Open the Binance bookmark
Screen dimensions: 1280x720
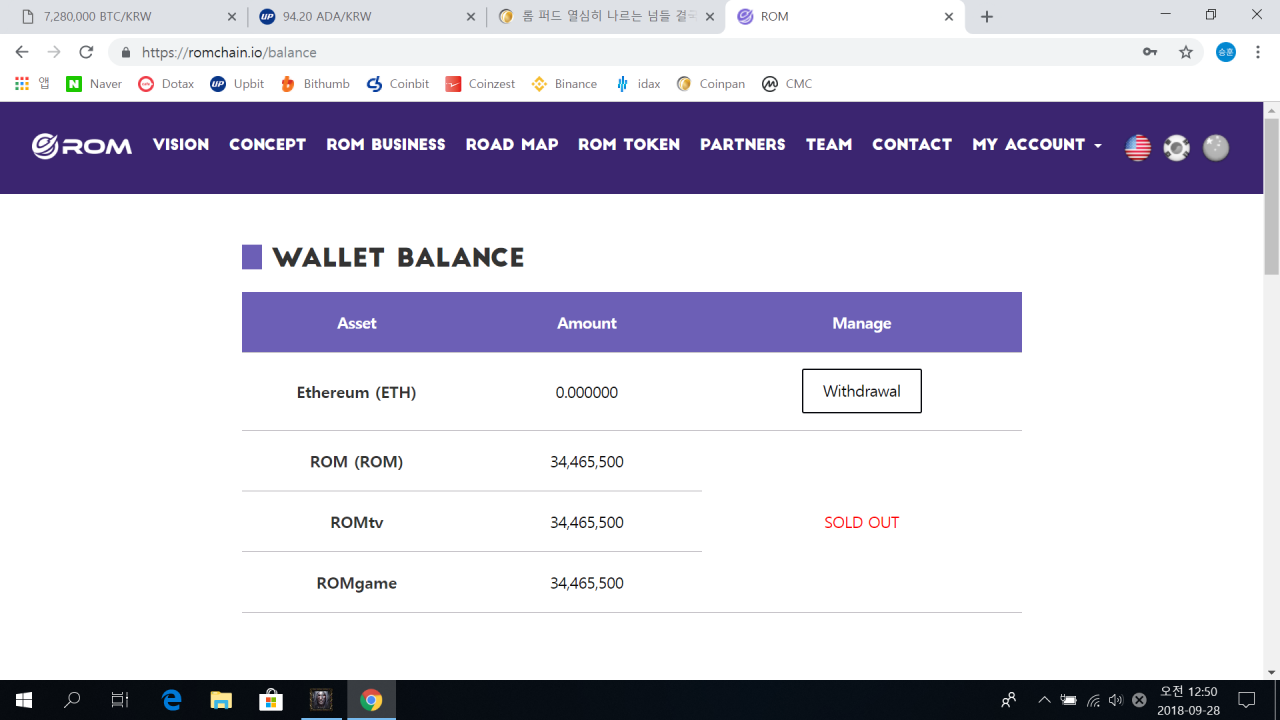point(564,84)
